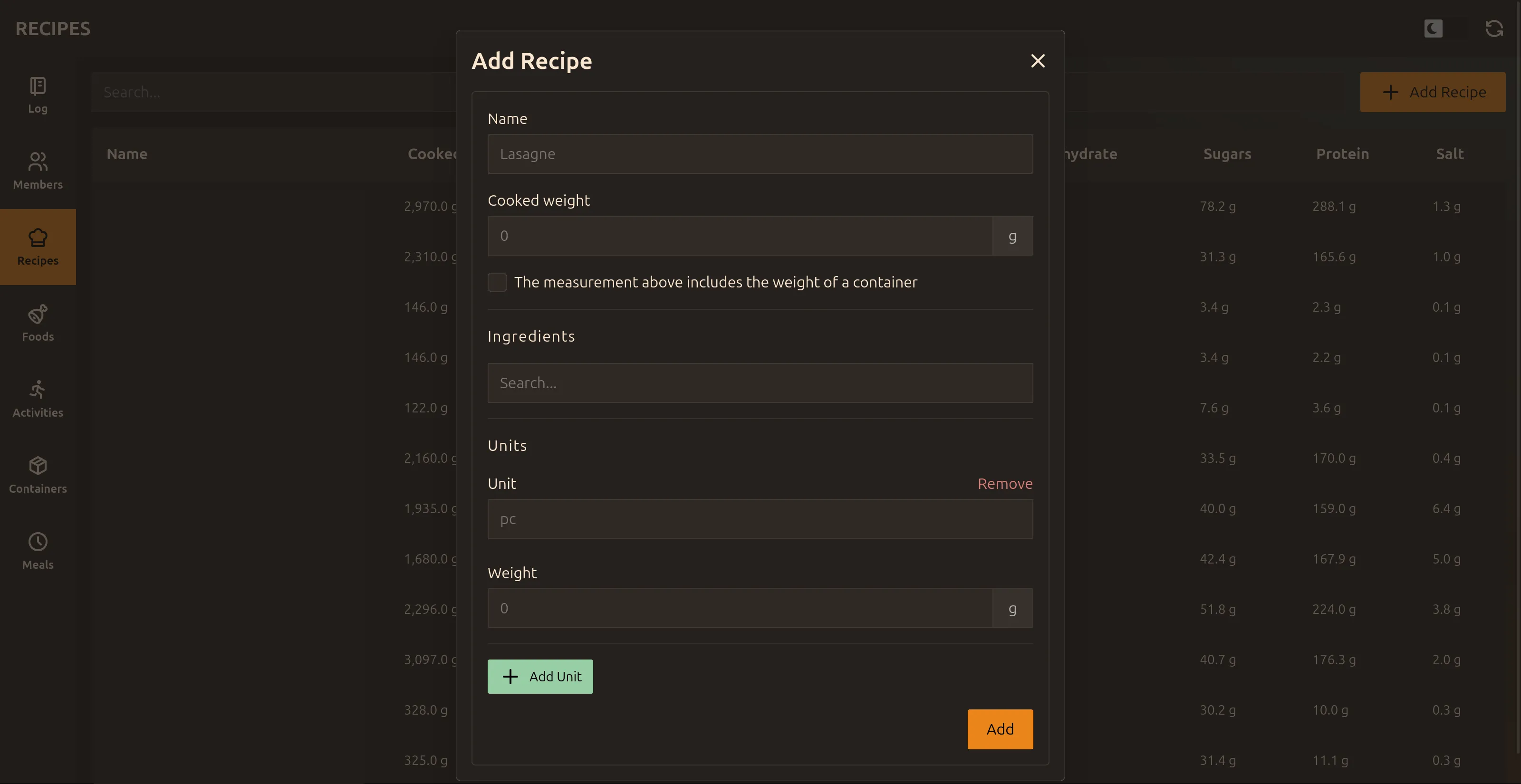The image size is (1521, 784).
Task: Remove the pc unit from the recipe
Action: pos(1004,484)
